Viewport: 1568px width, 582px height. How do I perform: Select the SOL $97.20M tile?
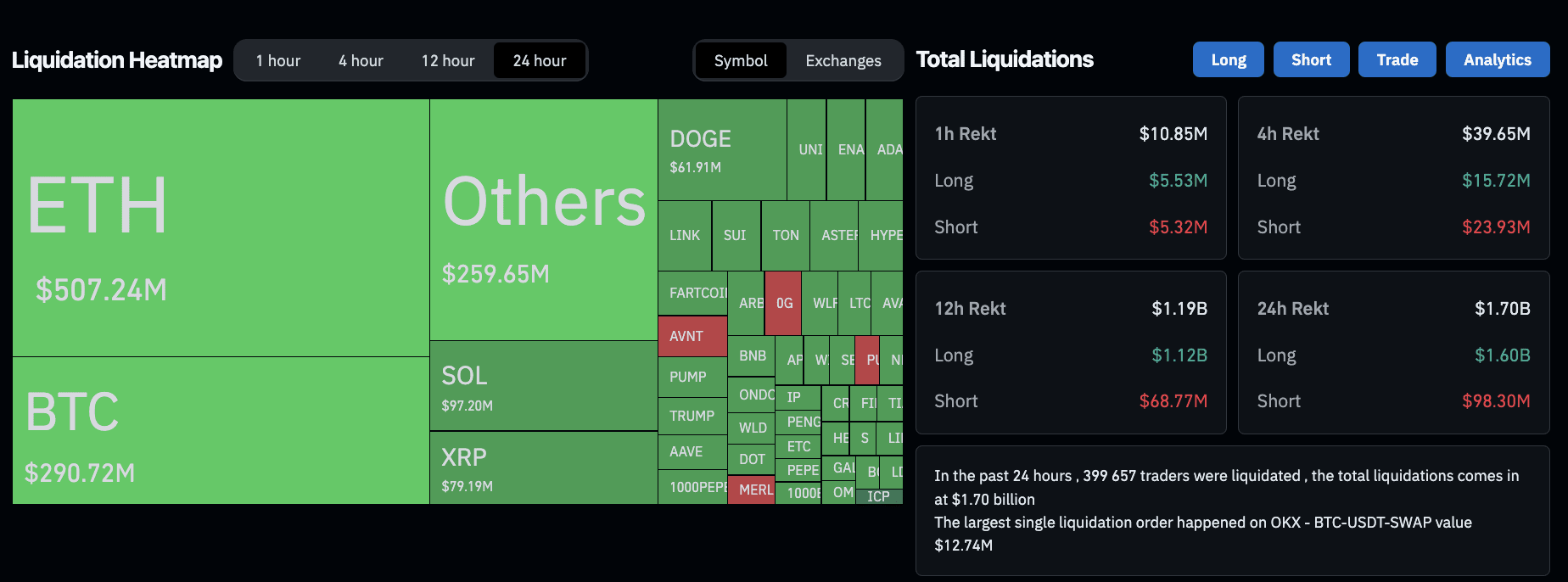tap(544, 386)
